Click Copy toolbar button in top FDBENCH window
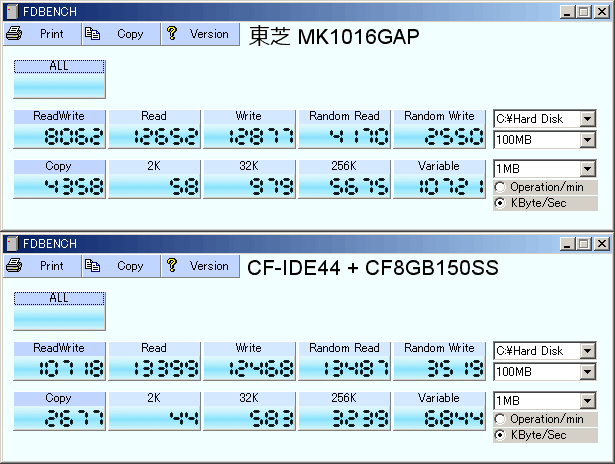The image size is (615, 464). [121, 34]
